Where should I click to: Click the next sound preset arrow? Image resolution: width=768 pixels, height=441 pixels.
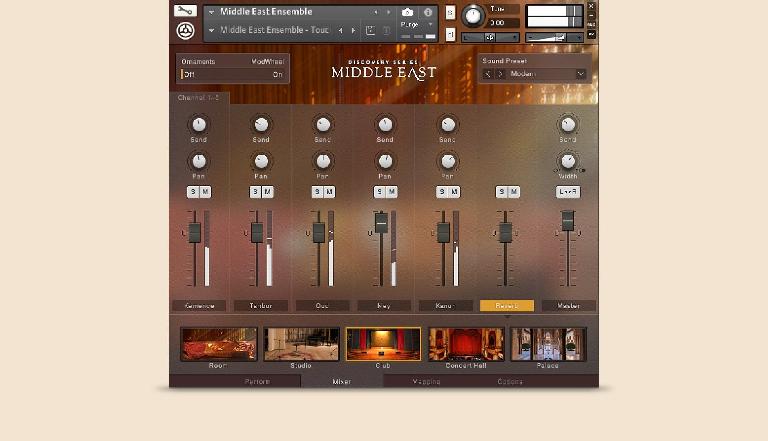(x=500, y=74)
